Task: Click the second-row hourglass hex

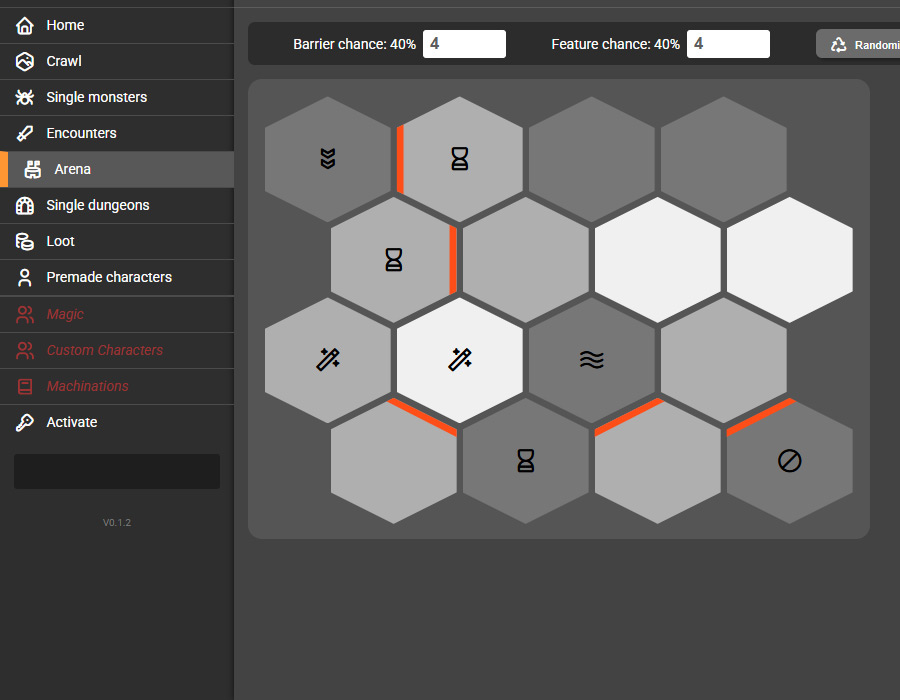Action: (x=394, y=259)
